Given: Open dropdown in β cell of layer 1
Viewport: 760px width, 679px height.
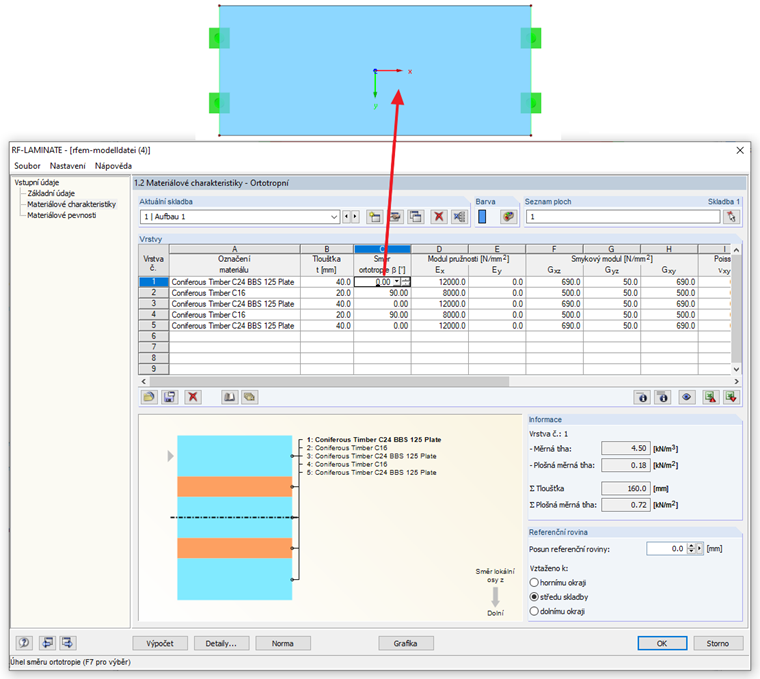Looking at the screenshot, I should coord(396,282).
